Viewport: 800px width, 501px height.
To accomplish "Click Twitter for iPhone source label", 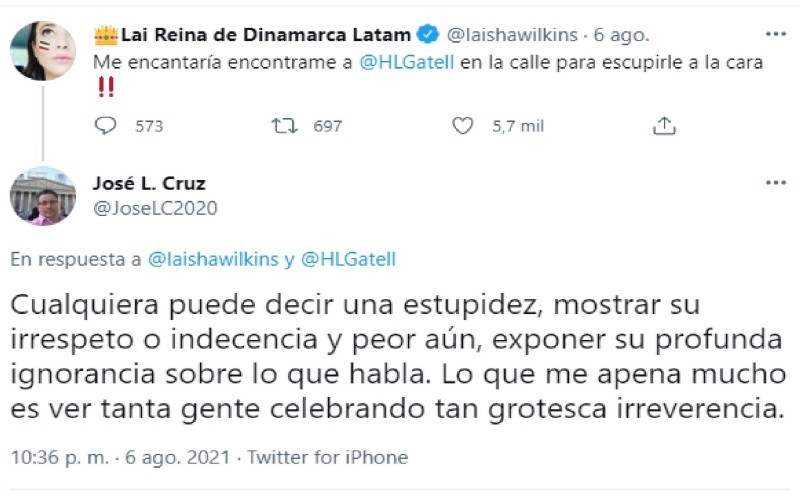I will pos(327,457).
